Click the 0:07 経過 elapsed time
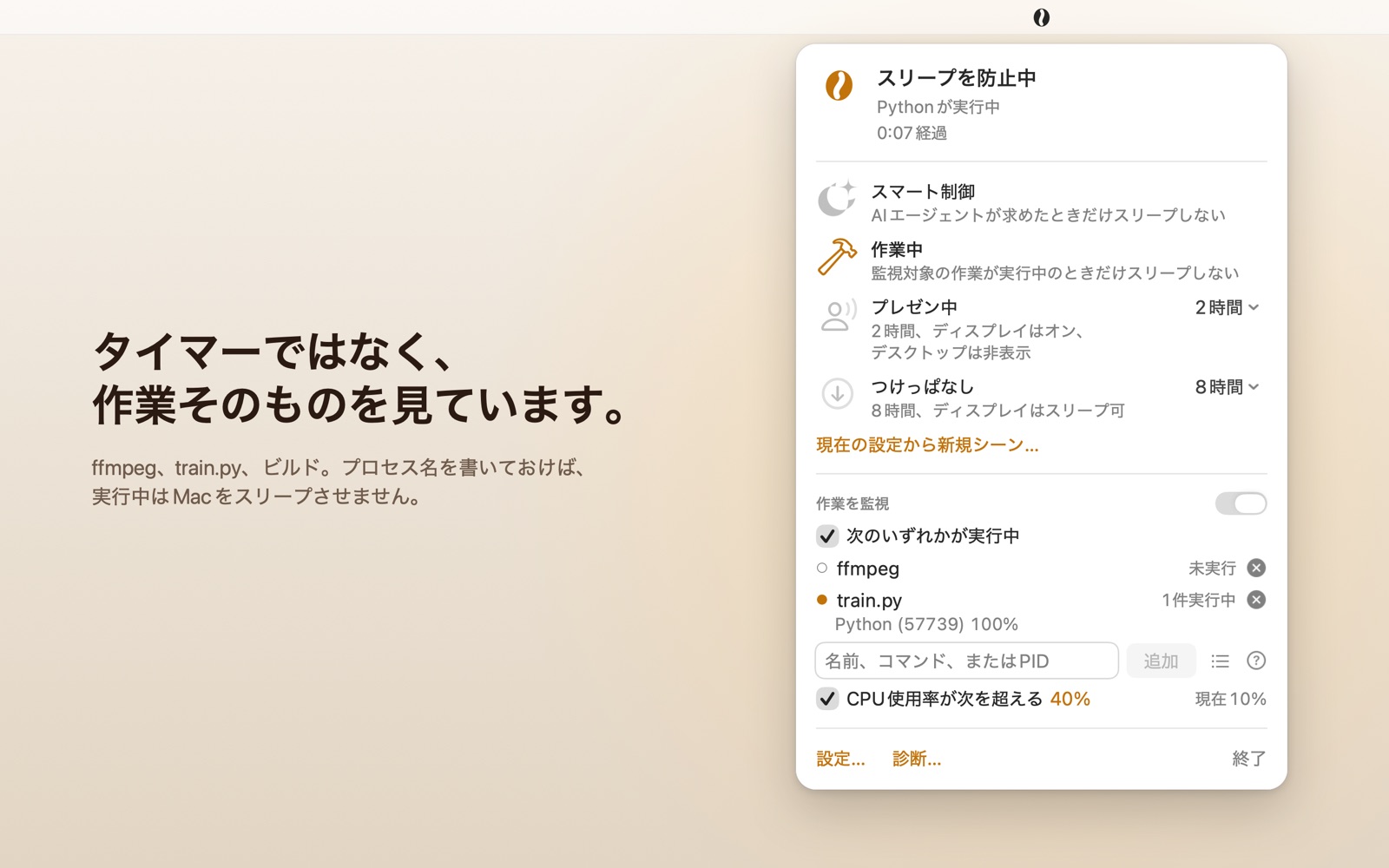 tap(912, 133)
